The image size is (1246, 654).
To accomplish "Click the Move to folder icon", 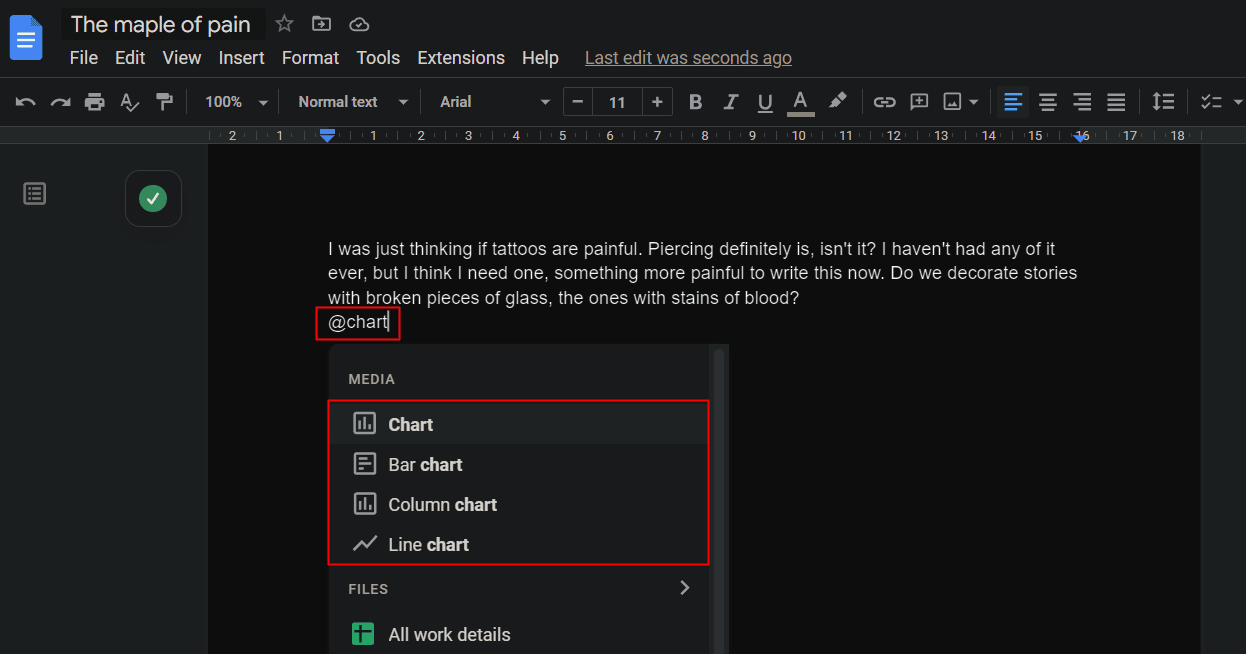I will [321, 24].
